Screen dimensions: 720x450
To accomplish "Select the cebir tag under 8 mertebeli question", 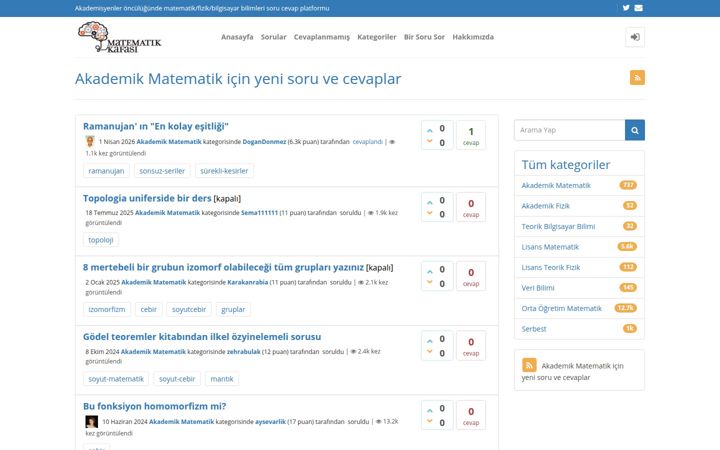I will tap(148, 309).
